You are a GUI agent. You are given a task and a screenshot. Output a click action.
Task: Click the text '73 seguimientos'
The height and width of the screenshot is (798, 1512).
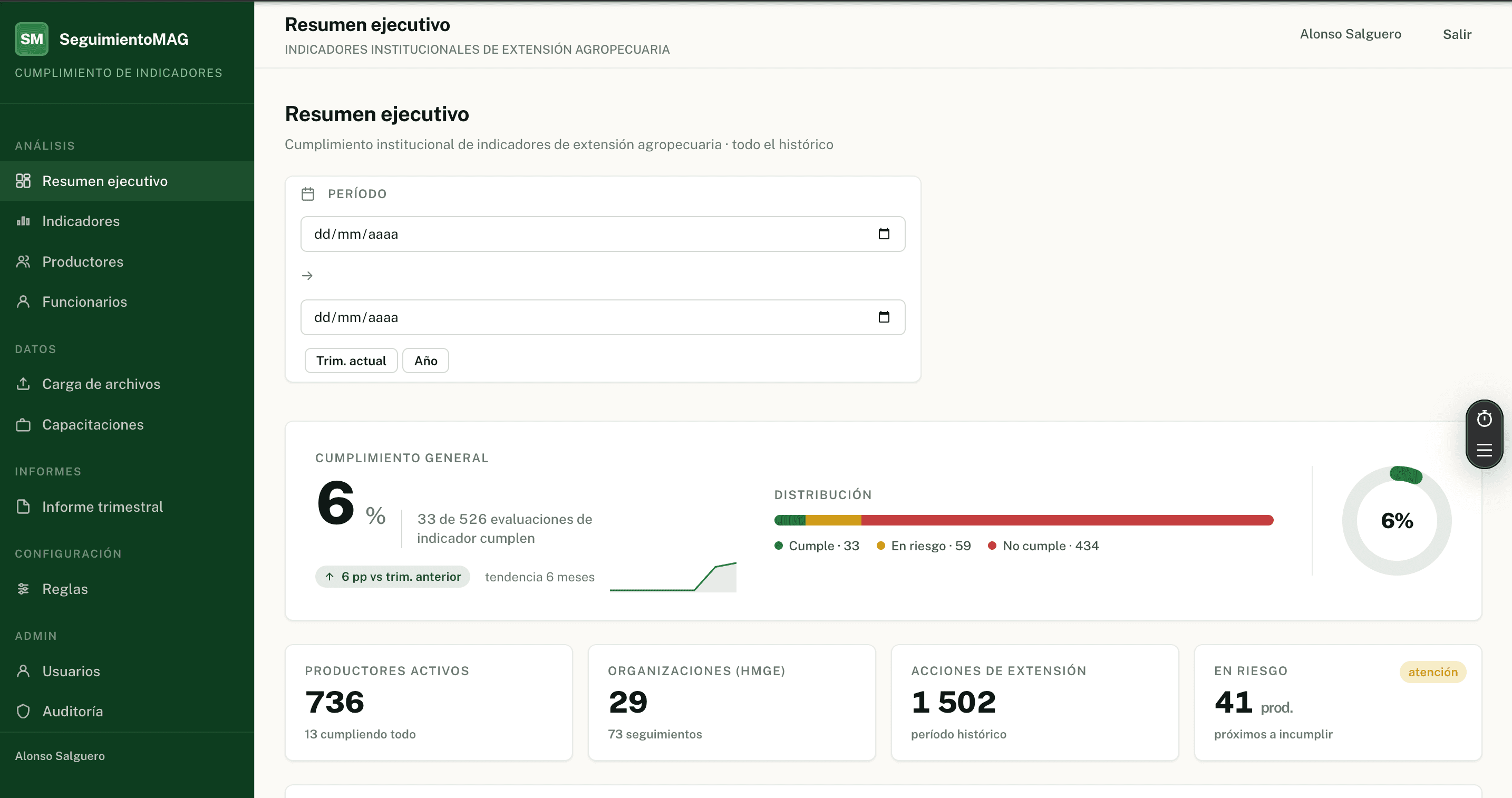coord(654,734)
